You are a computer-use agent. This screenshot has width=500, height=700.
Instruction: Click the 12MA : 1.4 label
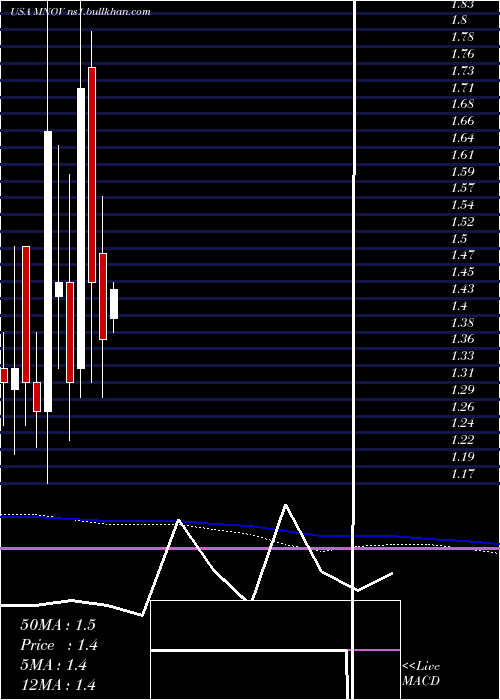pyautogui.click(x=58, y=685)
